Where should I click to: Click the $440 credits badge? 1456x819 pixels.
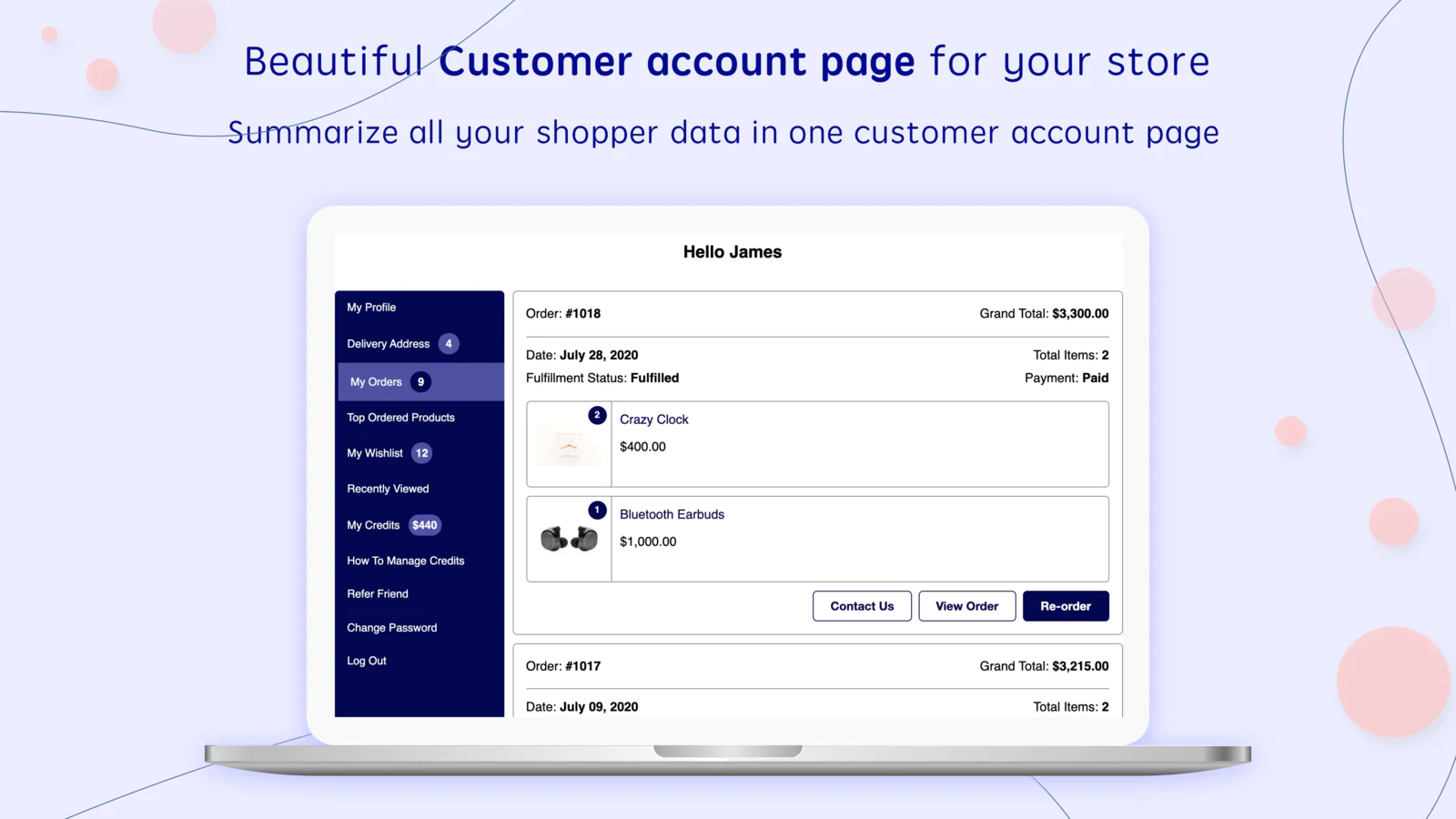(425, 525)
